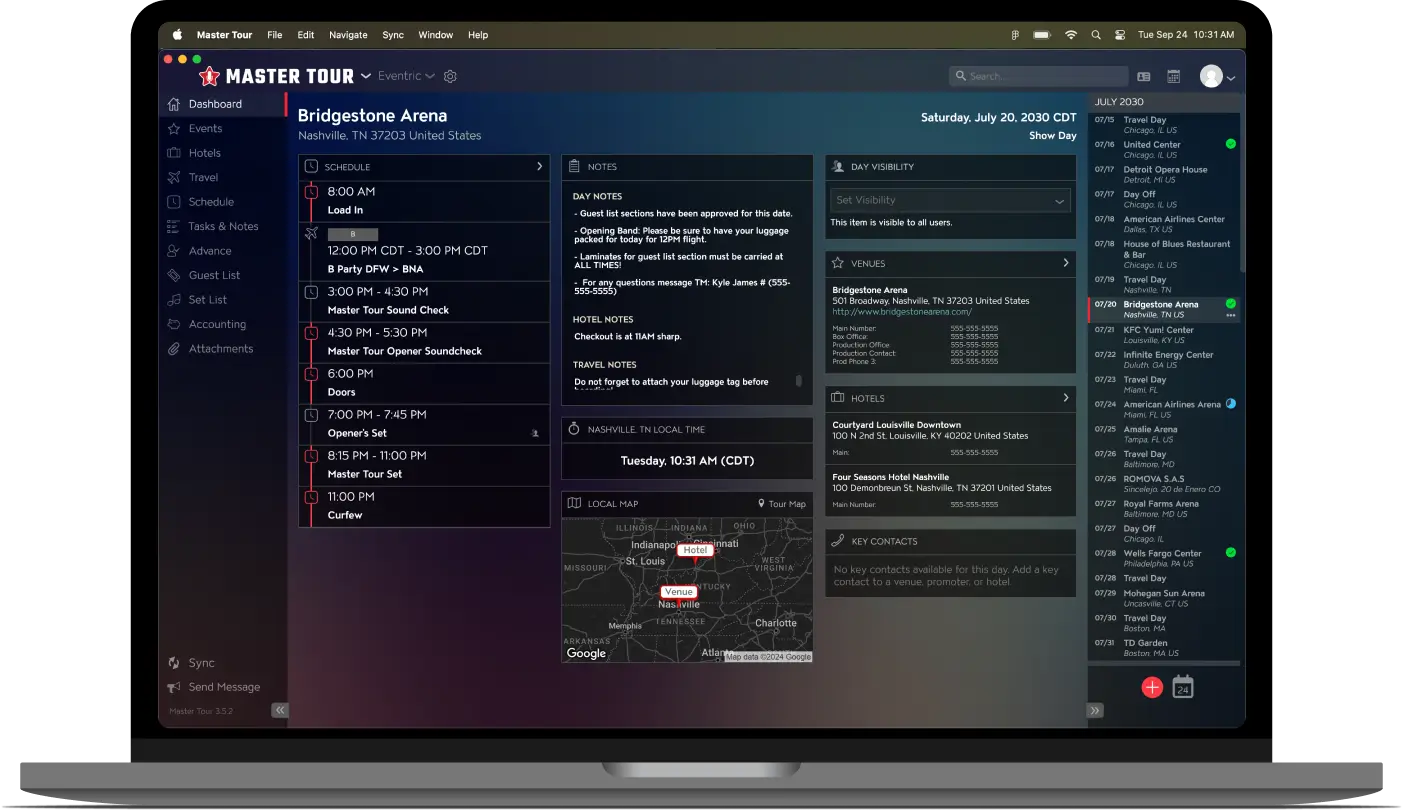Click the Day Visibility header icon
1403x811 pixels.
(838, 166)
